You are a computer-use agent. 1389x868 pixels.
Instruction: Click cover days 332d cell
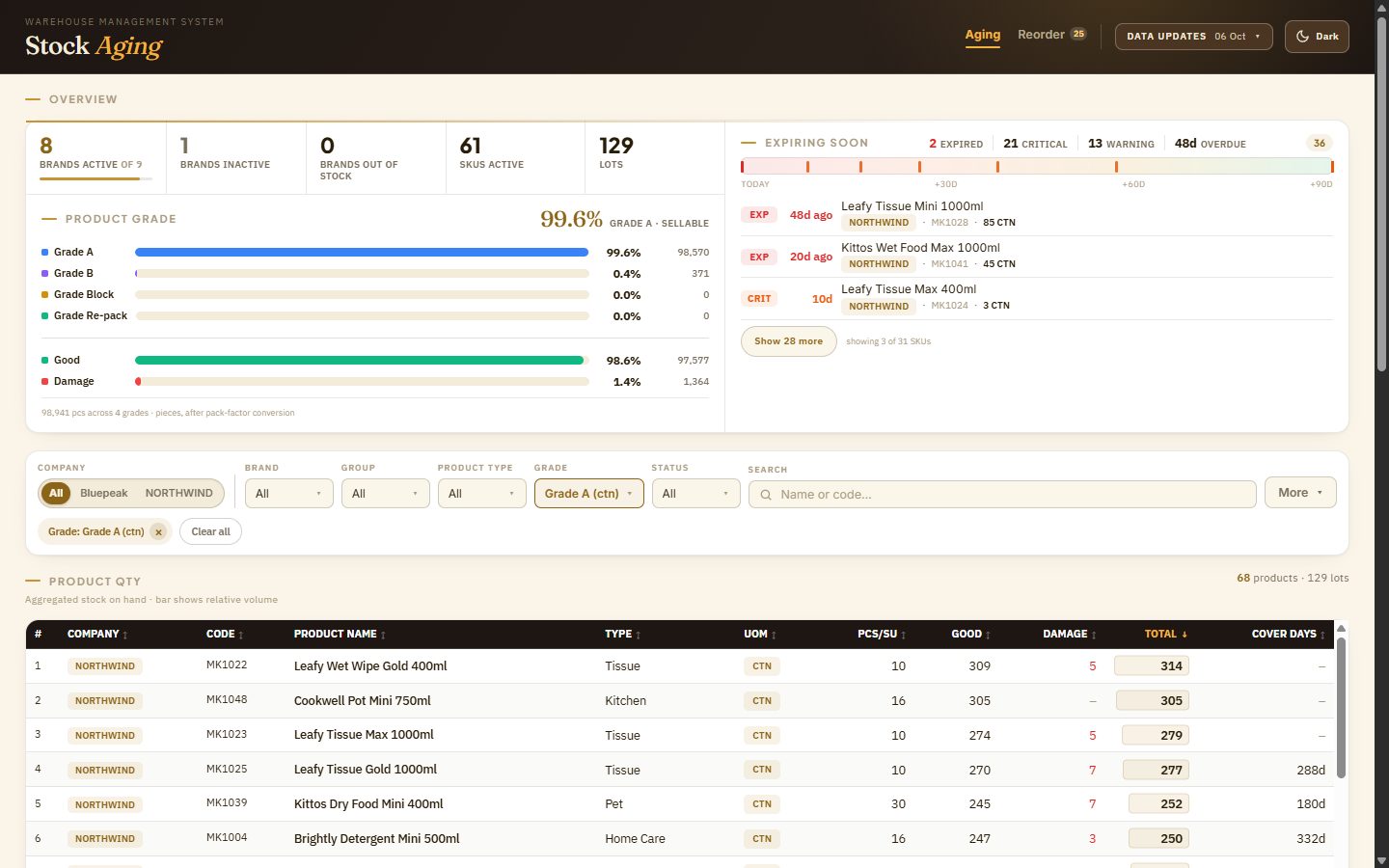[x=1311, y=839]
